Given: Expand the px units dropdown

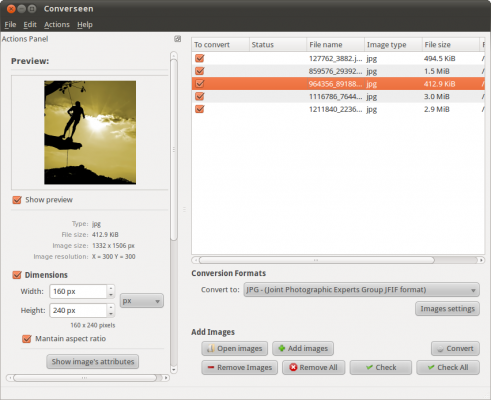Looking at the screenshot, I should [142, 301].
